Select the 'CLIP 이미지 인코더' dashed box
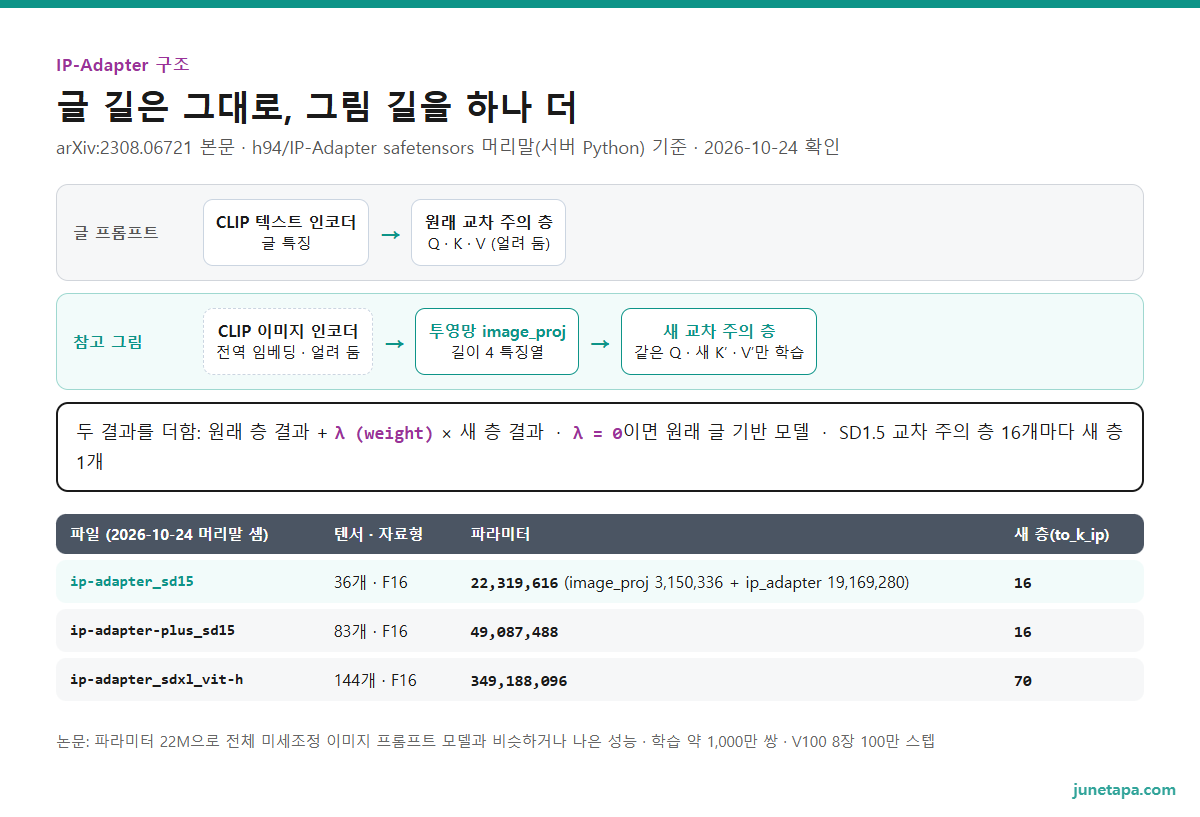Image resolution: width=1200 pixels, height=817 pixels. pos(288,342)
